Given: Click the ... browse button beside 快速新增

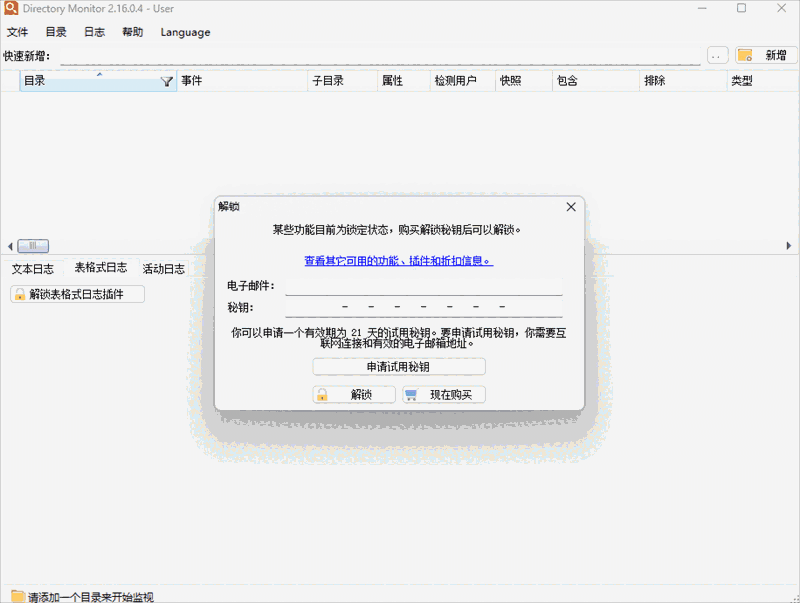Looking at the screenshot, I should pyautogui.click(x=716, y=56).
